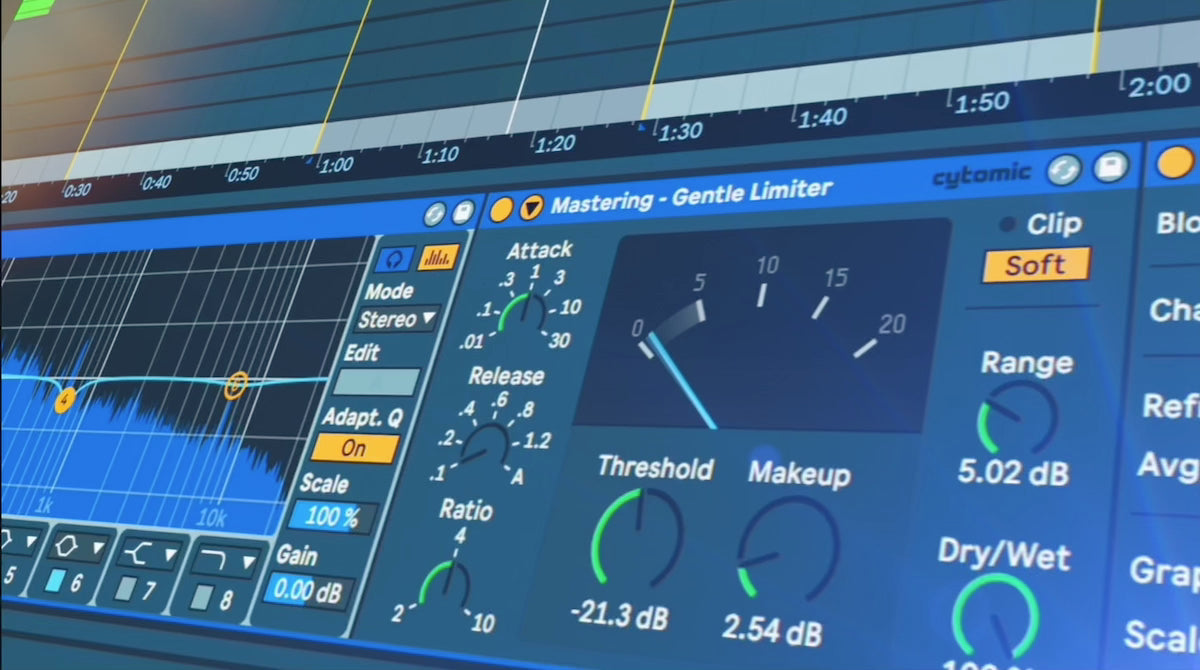The image size is (1200, 670).
Task: Click the Glue Compressor hot-swap preset icon
Action: click(1065, 171)
